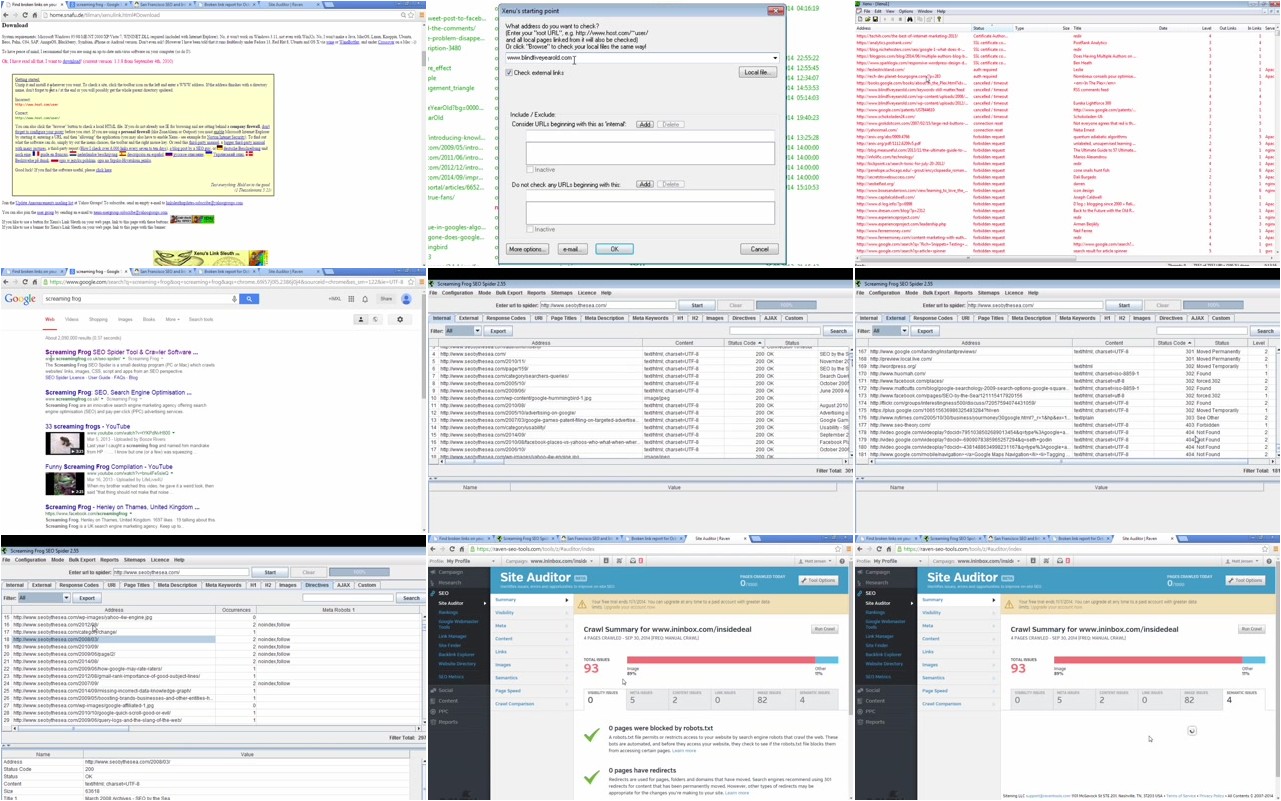
Task: Open the Bulk Export menu in the Directives-tab Screaming Frog window
Action: tap(82, 560)
